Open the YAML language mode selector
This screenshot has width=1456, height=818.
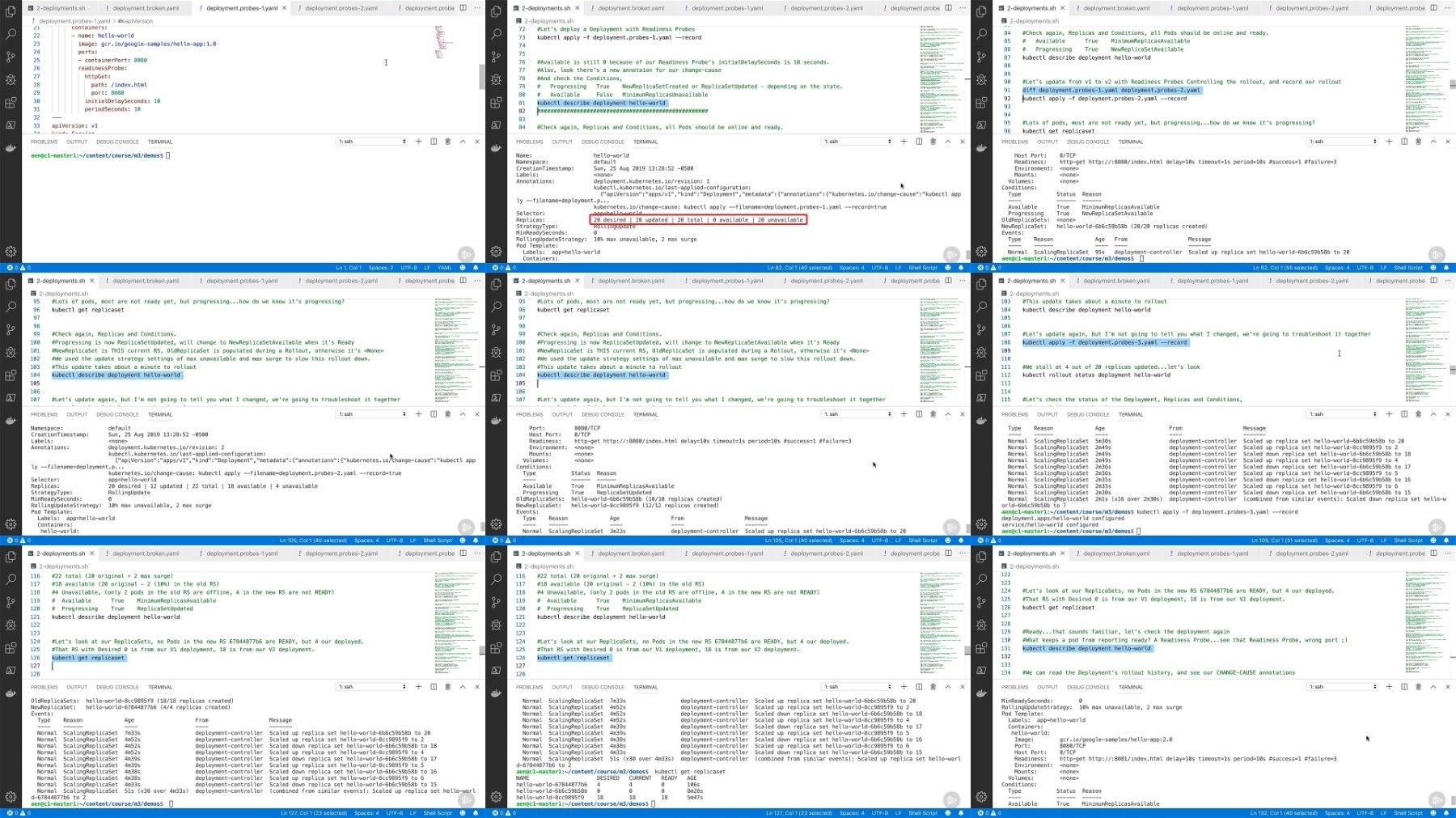coord(445,268)
